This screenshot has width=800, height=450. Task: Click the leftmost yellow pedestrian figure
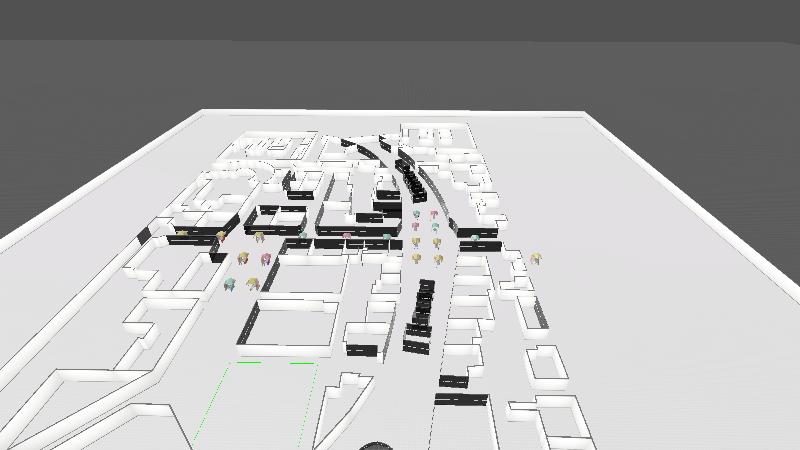click(183, 233)
